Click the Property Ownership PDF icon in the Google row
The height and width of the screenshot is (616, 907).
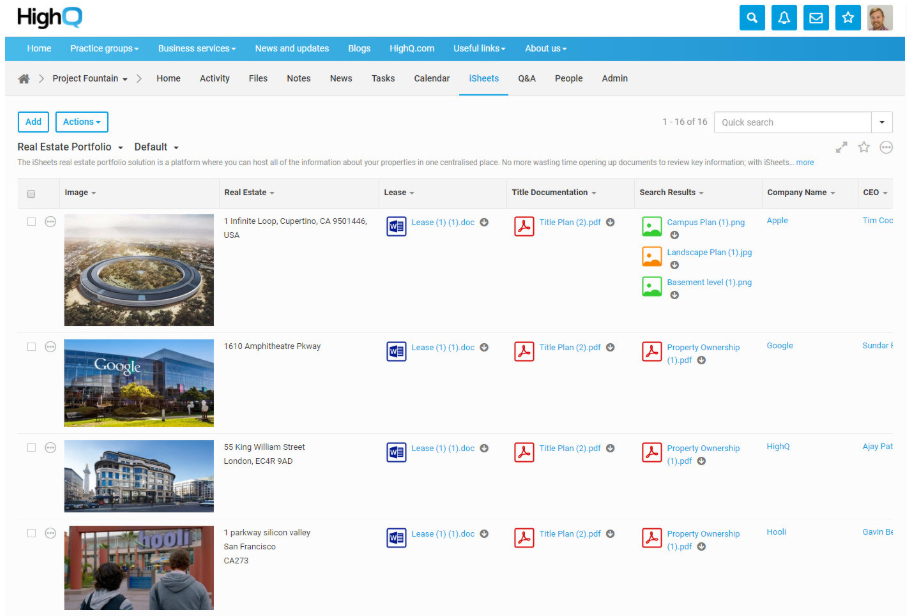[652, 351]
